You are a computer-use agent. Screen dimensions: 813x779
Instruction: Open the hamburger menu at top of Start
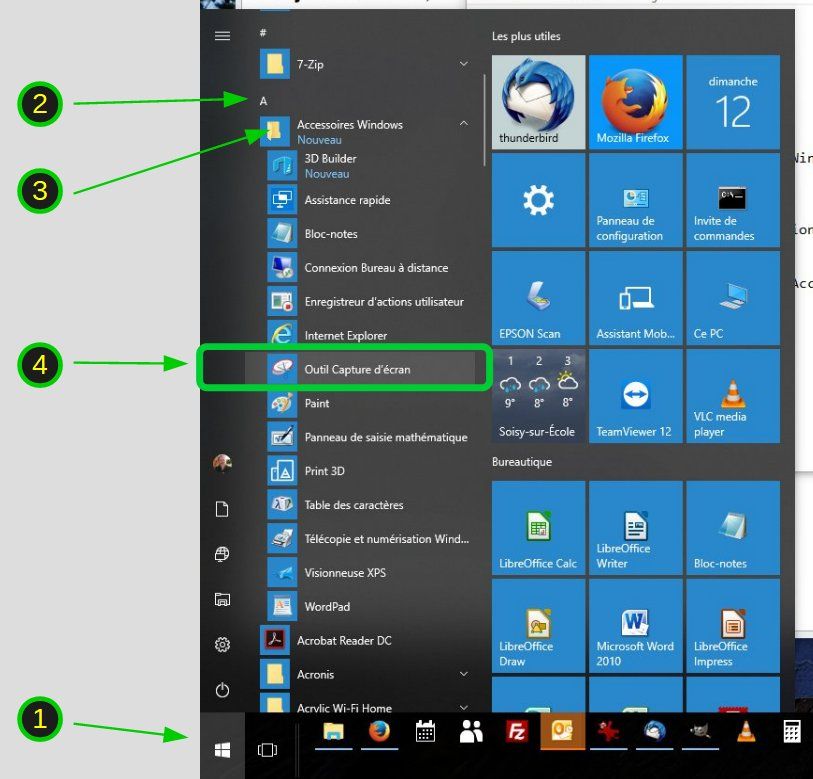(223, 36)
